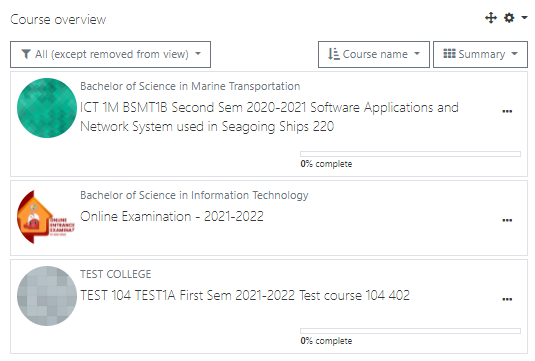Open the Summary view dropdown

[x=480, y=54]
